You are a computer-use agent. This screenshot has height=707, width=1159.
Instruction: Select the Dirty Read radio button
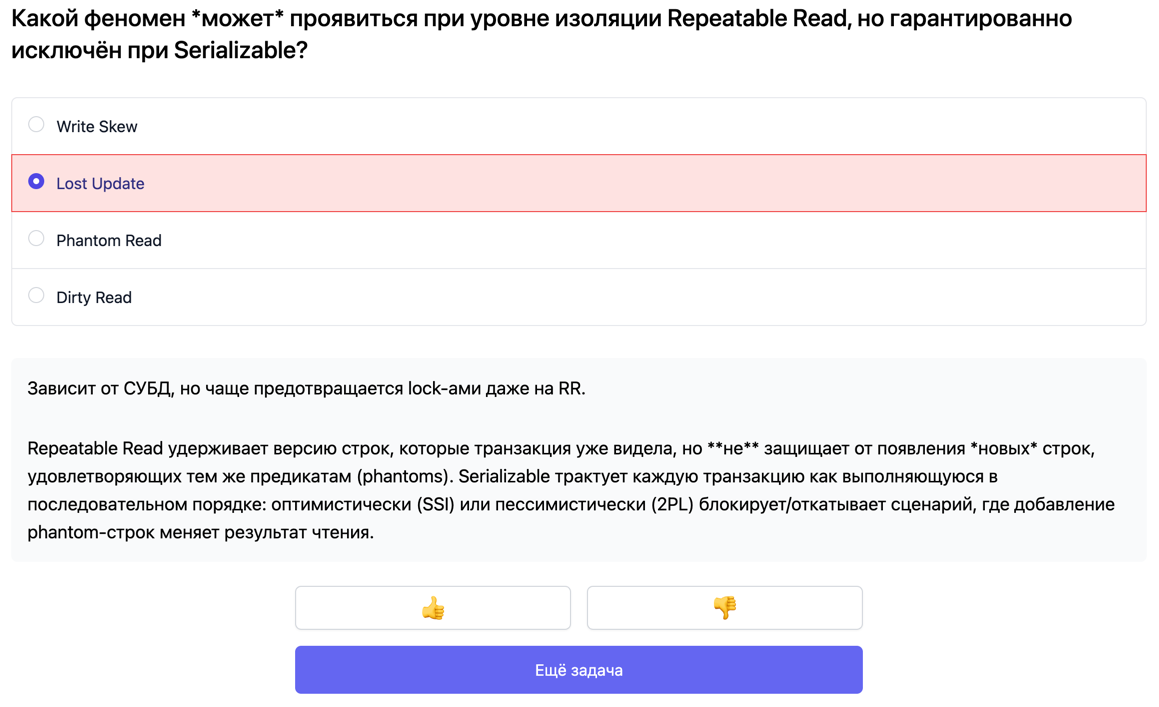36,296
